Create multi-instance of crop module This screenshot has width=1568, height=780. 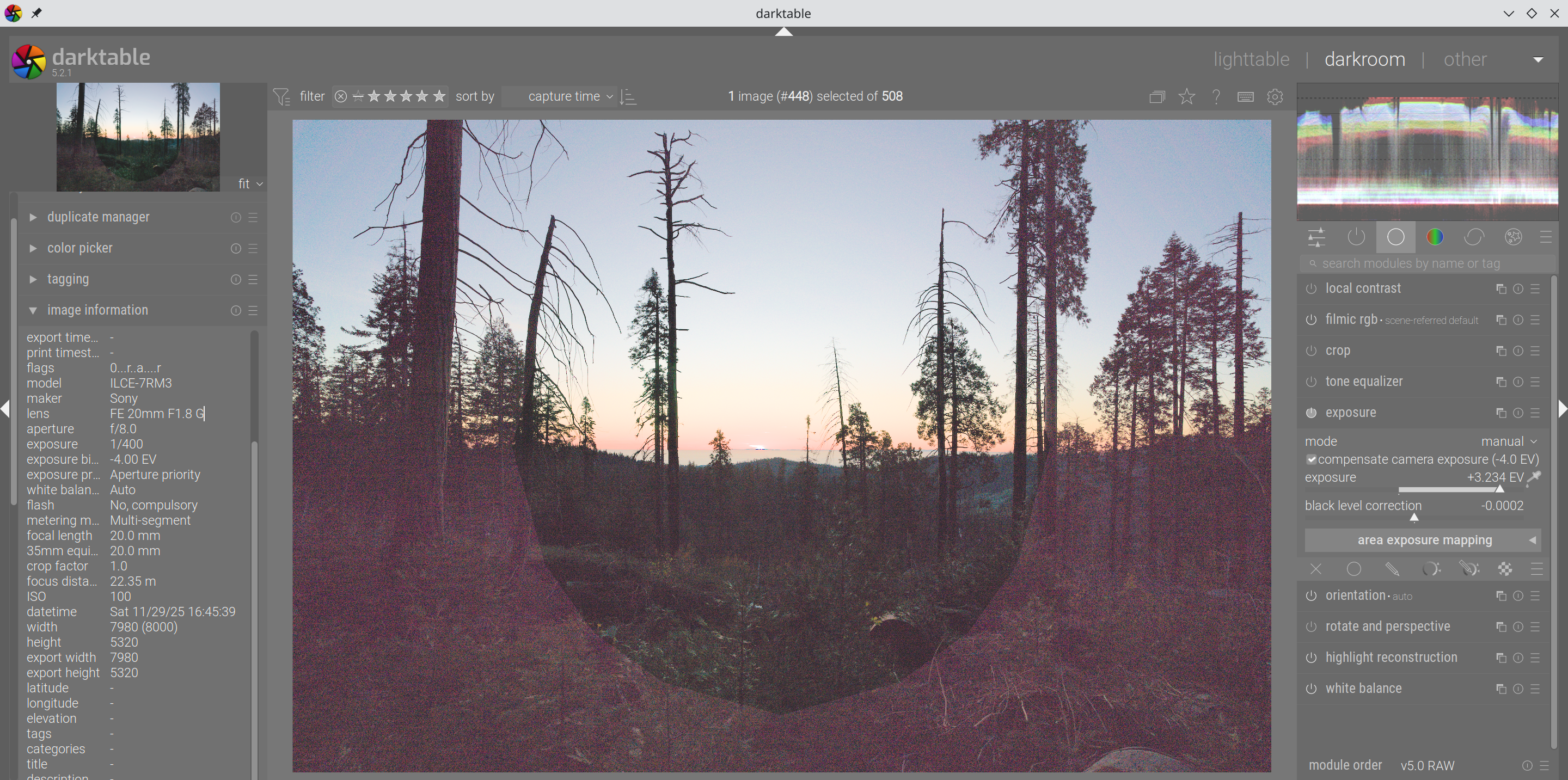[x=1500, y=351]
